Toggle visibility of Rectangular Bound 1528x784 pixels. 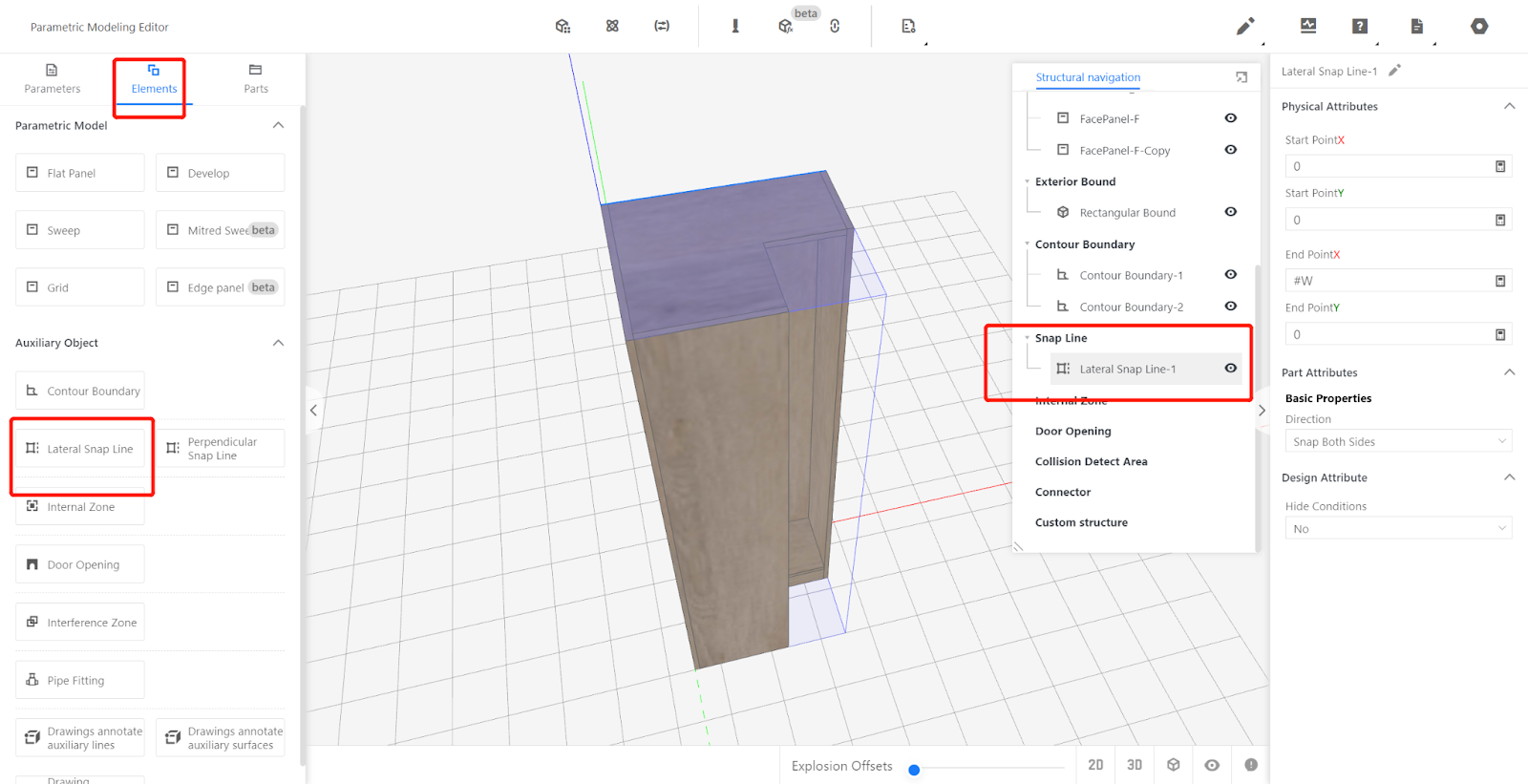[x=1231, y=212]
